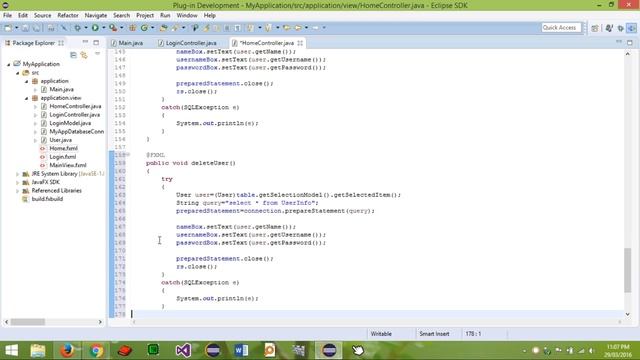Image resolution: width=640 pixels, height=360 pixels.
Task: Select MainView.fxml in Package Explorer
Action: click(68, 165)
